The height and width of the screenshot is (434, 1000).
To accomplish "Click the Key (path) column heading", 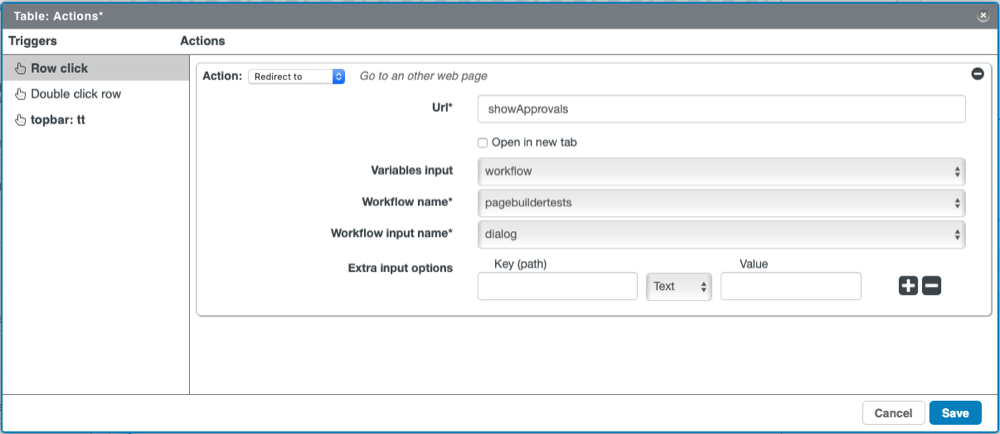I will pyautogui.click(x=520, y=264).
